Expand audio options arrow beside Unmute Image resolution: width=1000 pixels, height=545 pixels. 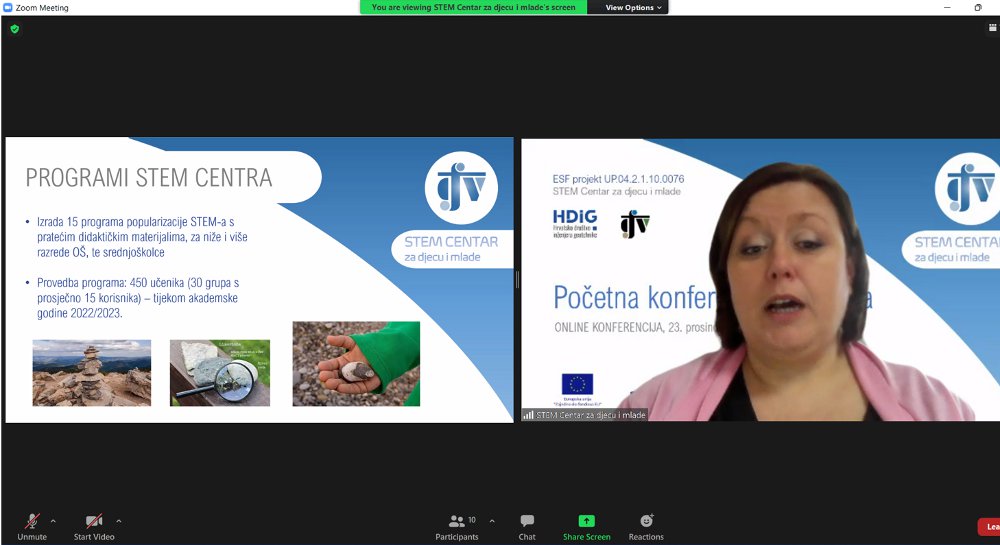point(53,521)
